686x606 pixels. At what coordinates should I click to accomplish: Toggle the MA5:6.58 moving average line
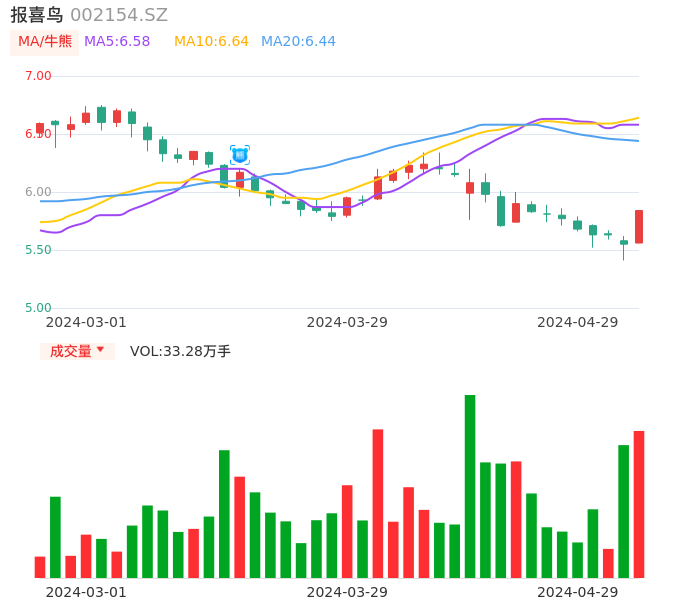point(117,42)
